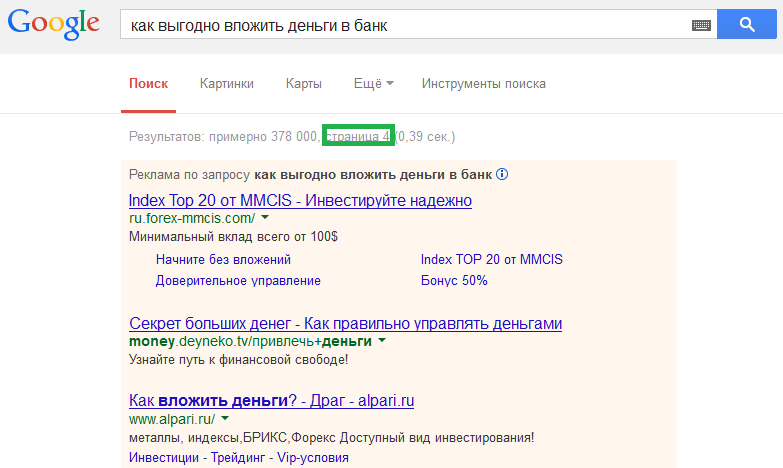Click the money.deyneko.tv URL text
783x468 pixels.
(x=250, y=342)
